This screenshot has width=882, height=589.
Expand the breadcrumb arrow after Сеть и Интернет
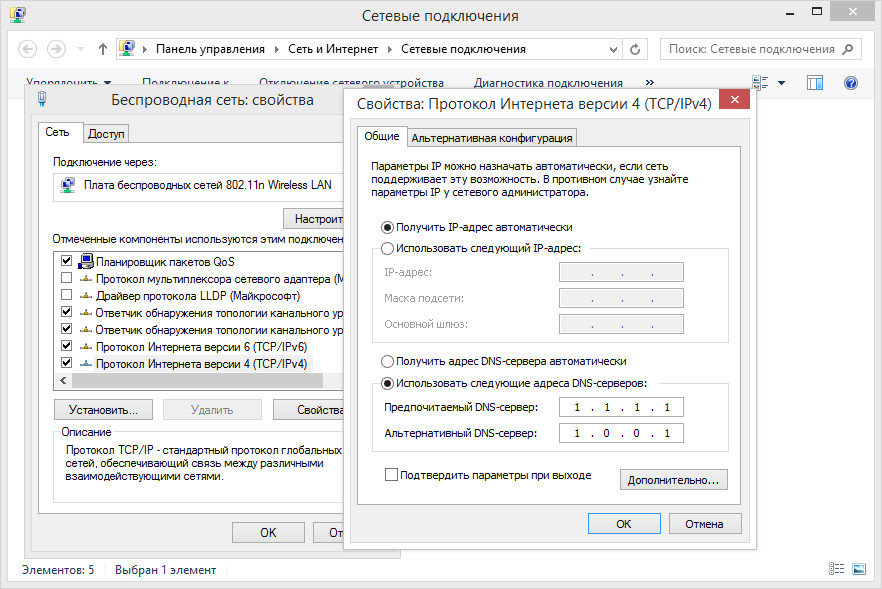tap(390, 50)
